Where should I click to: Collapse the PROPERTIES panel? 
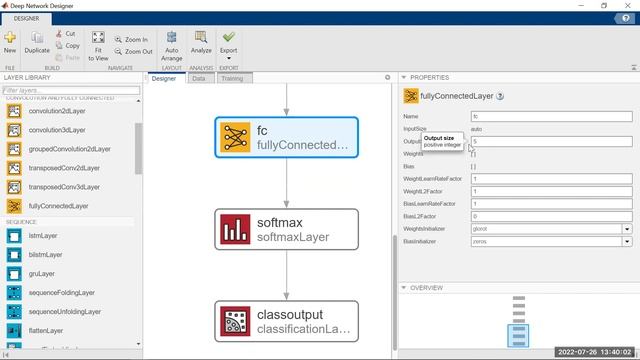[x=404, y=77]
